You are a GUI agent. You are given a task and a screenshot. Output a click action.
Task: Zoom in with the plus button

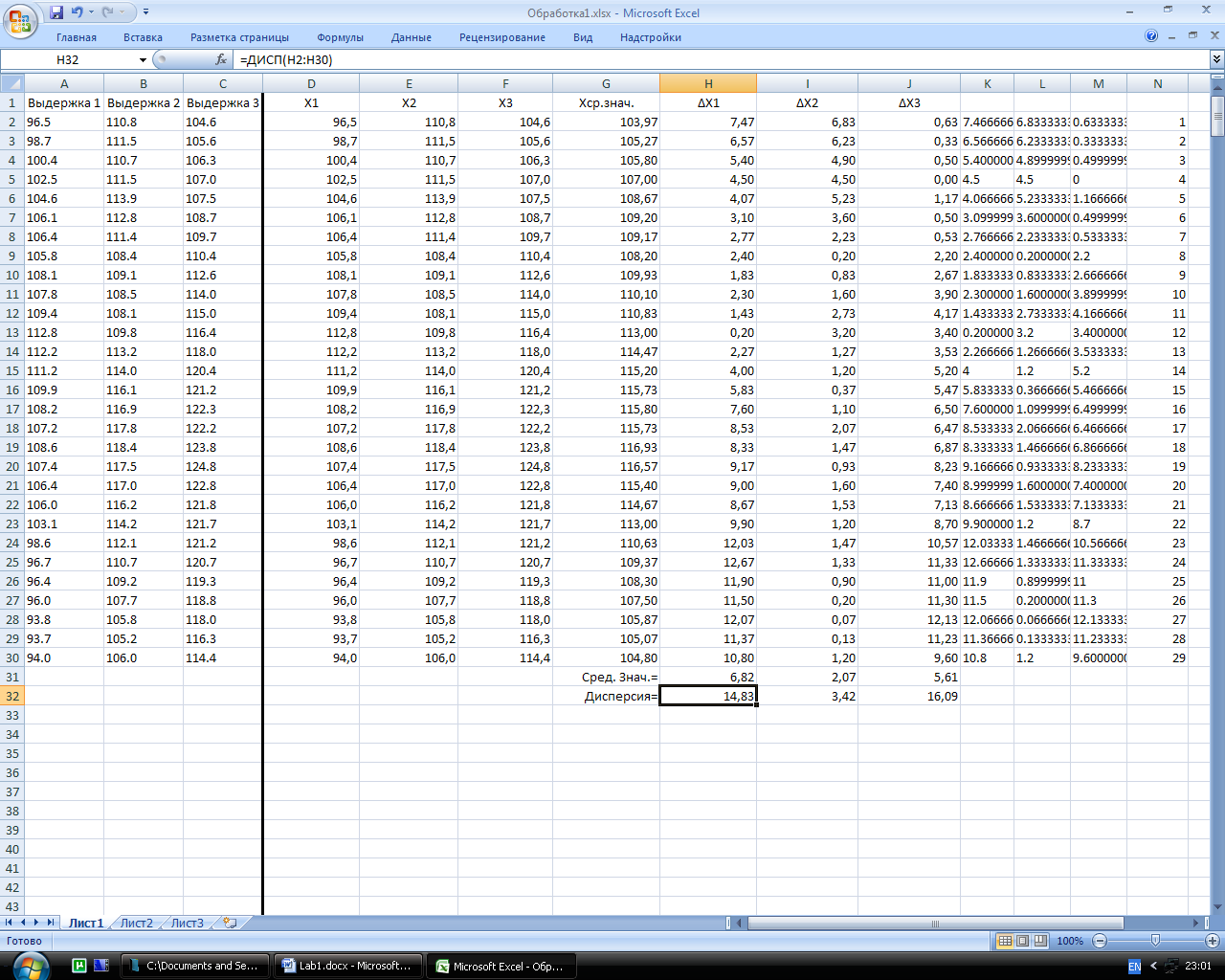(1213, 941)
